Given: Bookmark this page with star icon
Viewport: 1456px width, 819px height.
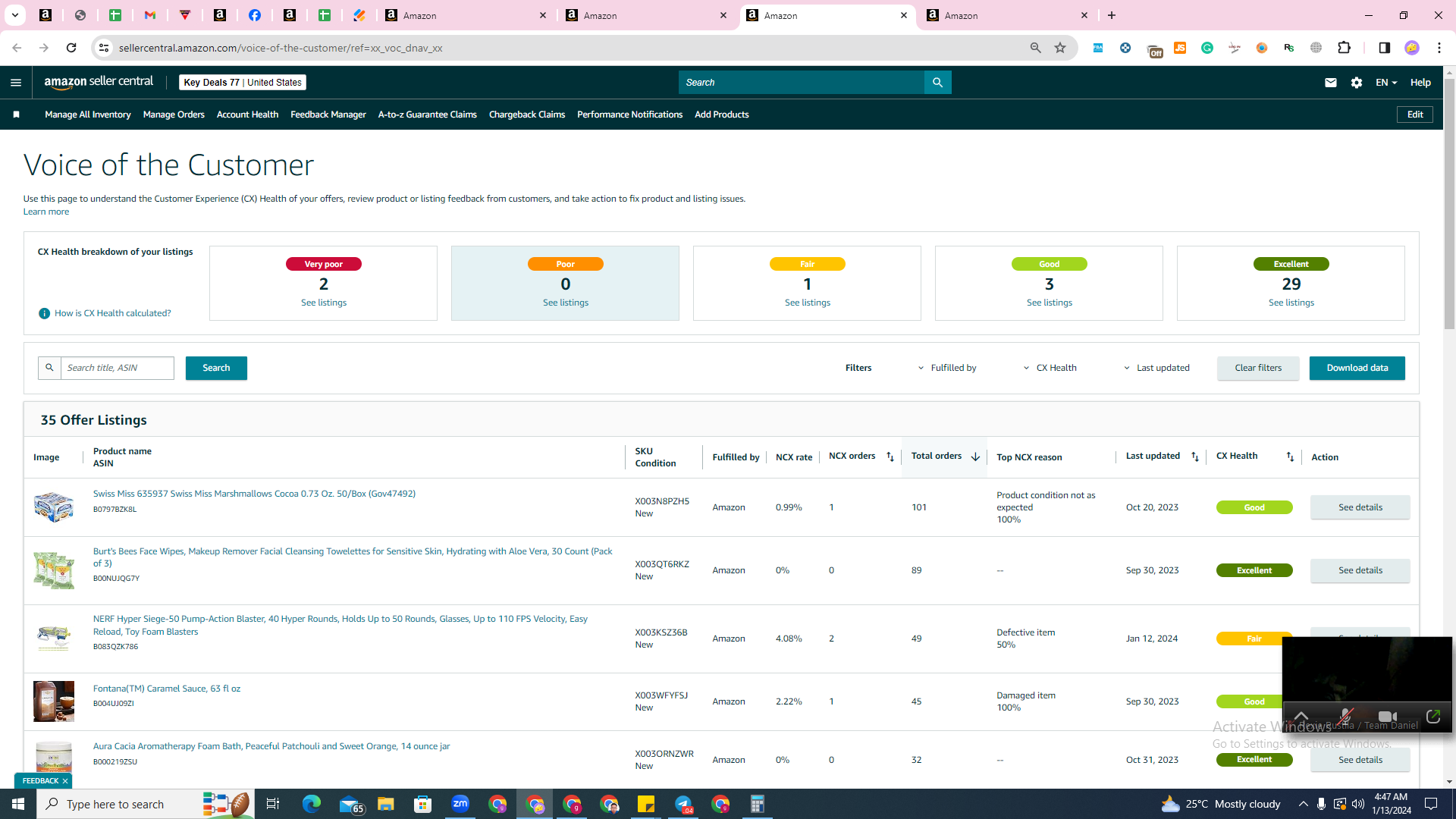Looking at the screenshot, I should click(x=1060, y=48).
